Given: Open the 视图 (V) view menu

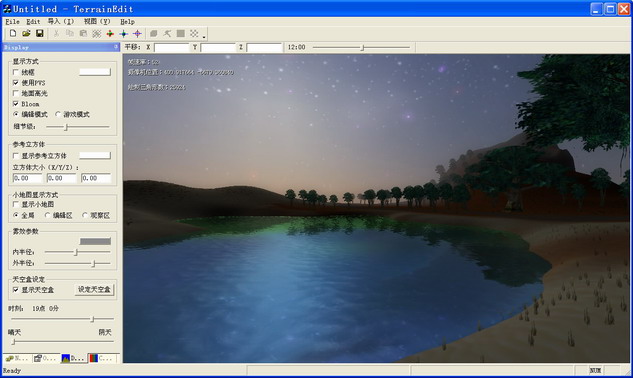Looking at the screenshot, I should pos(97,21).
